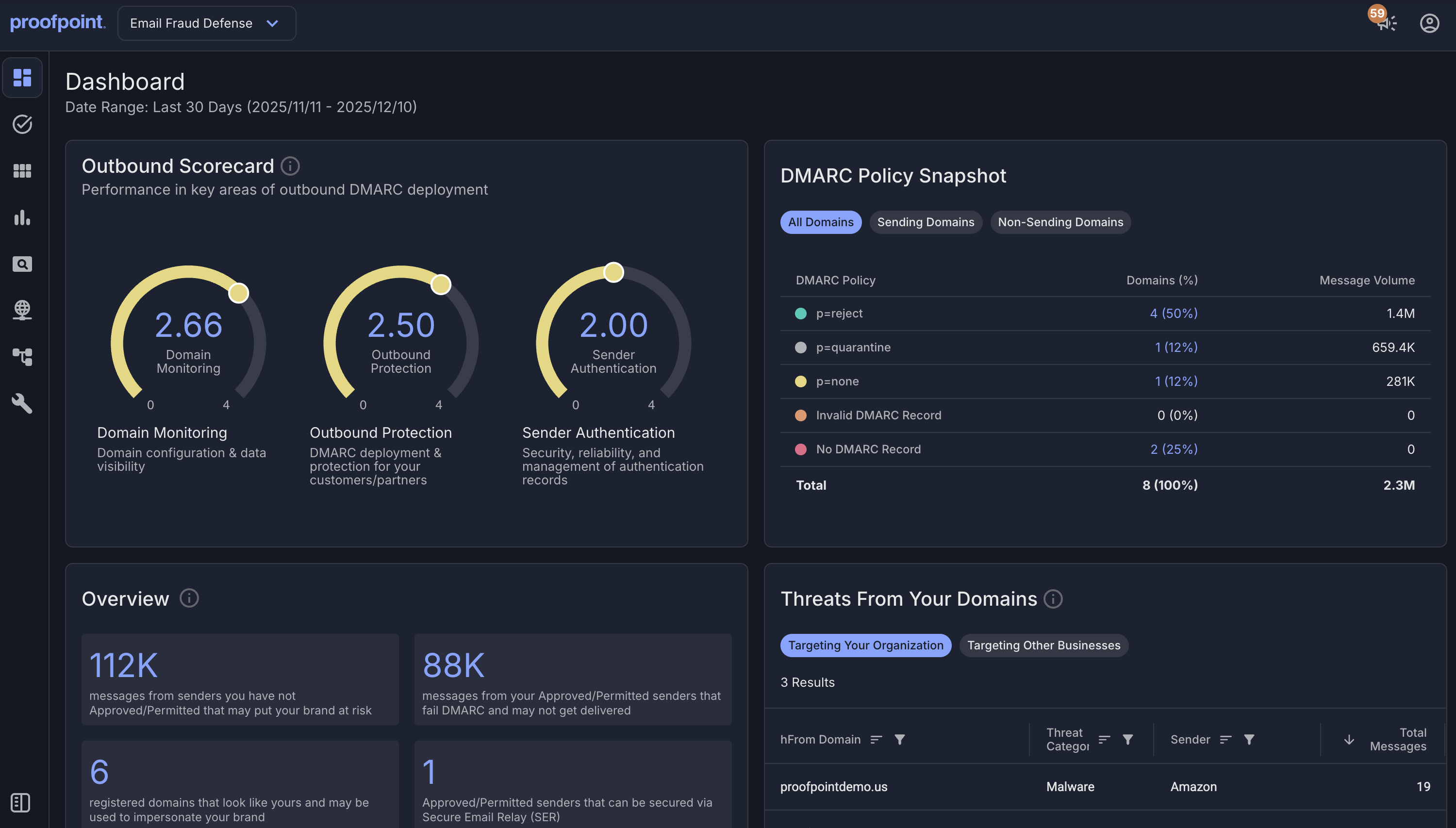Select the Sending Domains filter chip
The image size is (1456, 828).
click(925, 222)
